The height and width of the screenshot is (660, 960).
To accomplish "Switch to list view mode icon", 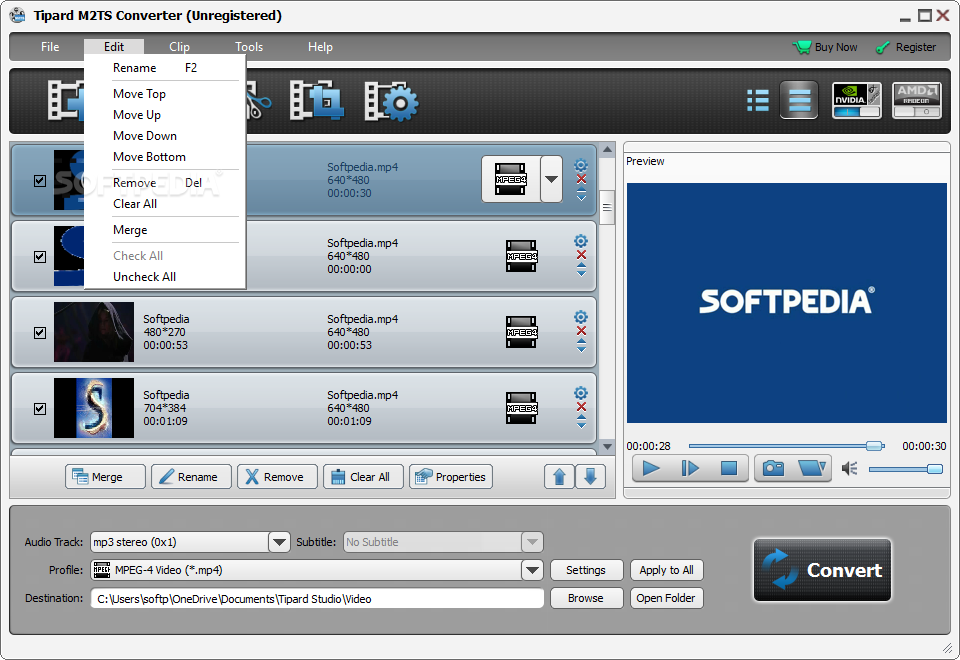I will [758, 100].
